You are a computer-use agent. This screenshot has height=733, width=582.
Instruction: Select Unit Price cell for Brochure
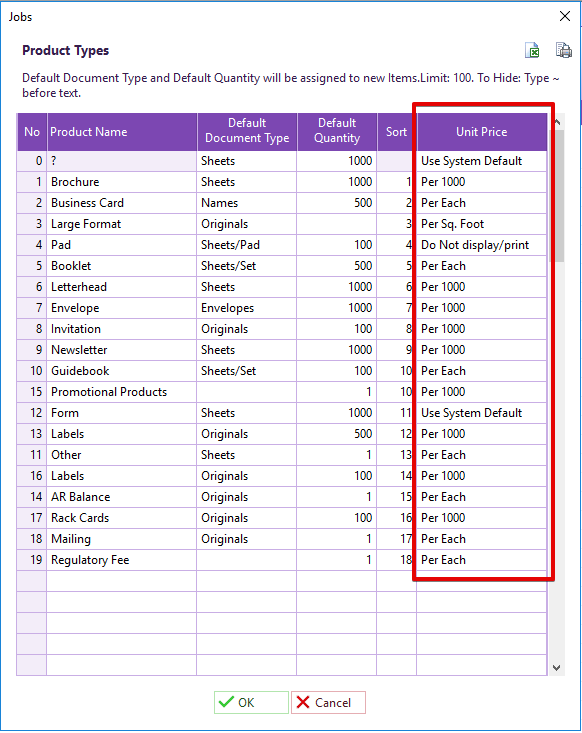click(481, 182)
